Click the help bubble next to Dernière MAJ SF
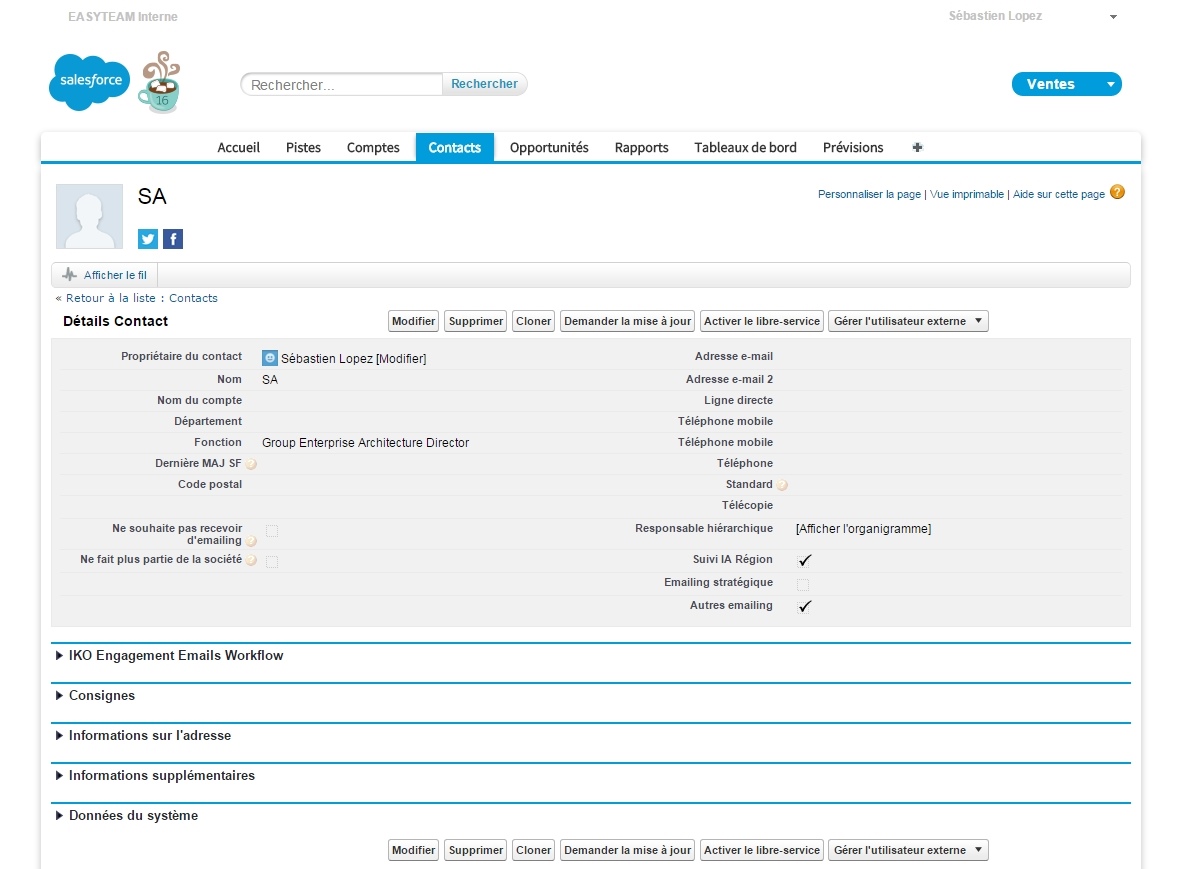 click(251, 464)
